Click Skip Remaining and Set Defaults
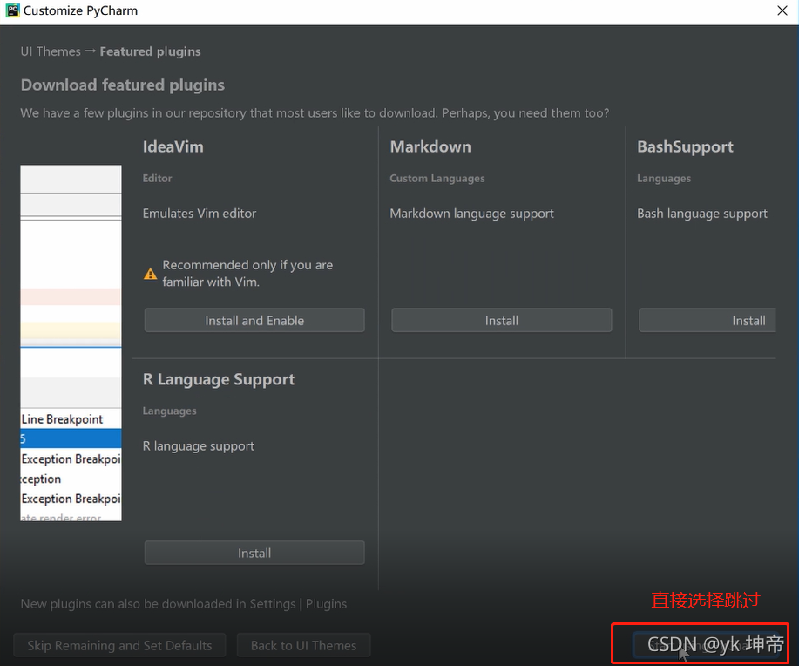 coord(120,646)
